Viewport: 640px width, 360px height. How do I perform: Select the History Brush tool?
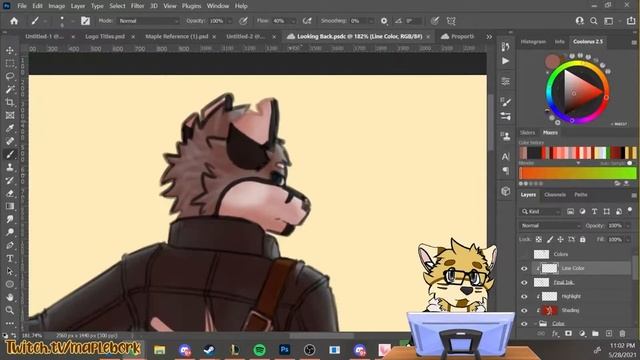click(x=10, y=180)
